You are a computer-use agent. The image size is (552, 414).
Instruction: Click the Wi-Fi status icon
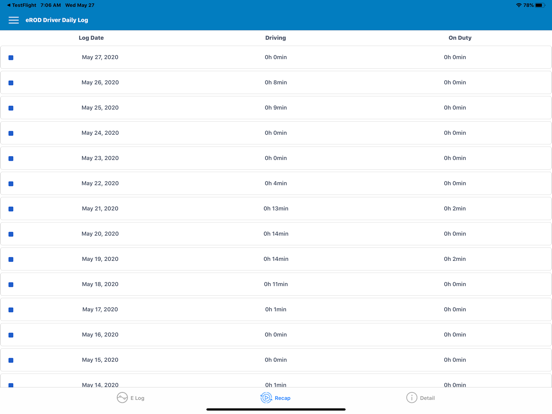tap(519, 5)
